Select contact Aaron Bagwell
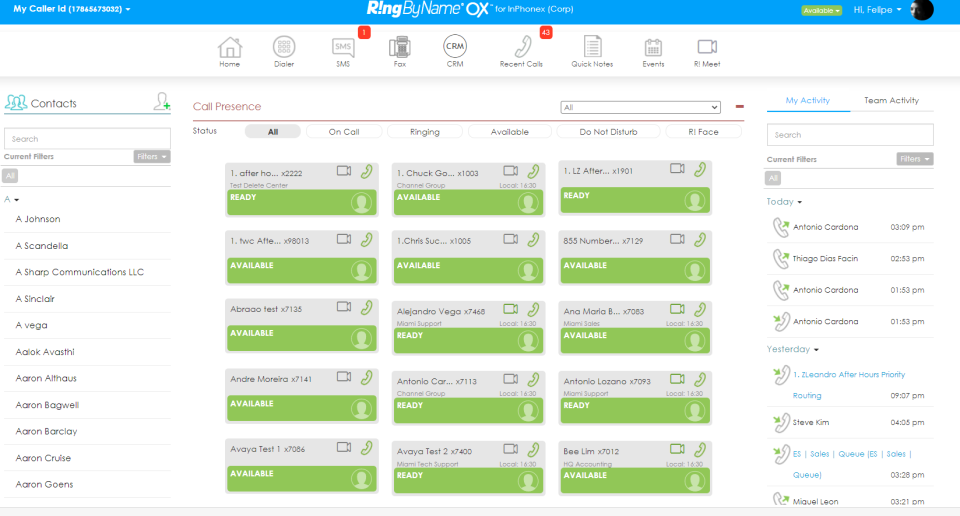The height and width of the screenshot is (516, 960). [x=47, y=405]
